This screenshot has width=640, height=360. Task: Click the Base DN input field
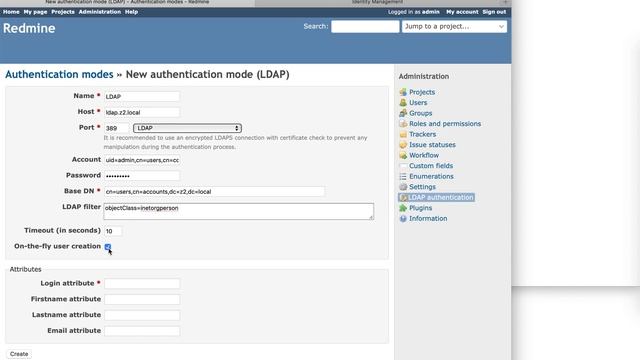point(214,191)
